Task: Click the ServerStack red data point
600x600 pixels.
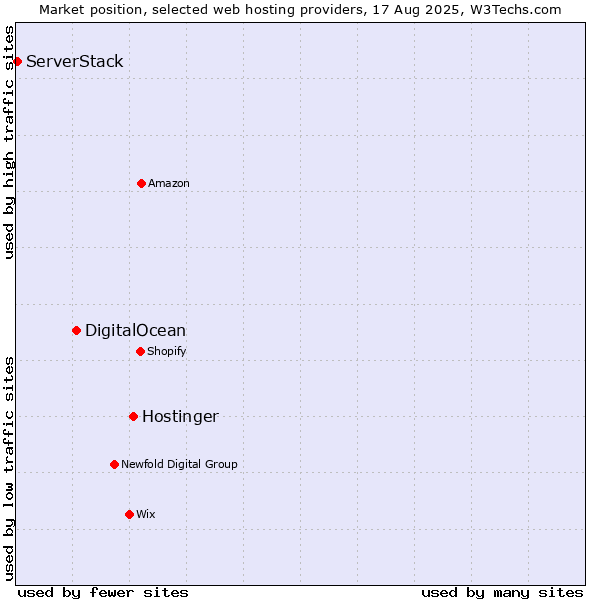Action: 17,61
